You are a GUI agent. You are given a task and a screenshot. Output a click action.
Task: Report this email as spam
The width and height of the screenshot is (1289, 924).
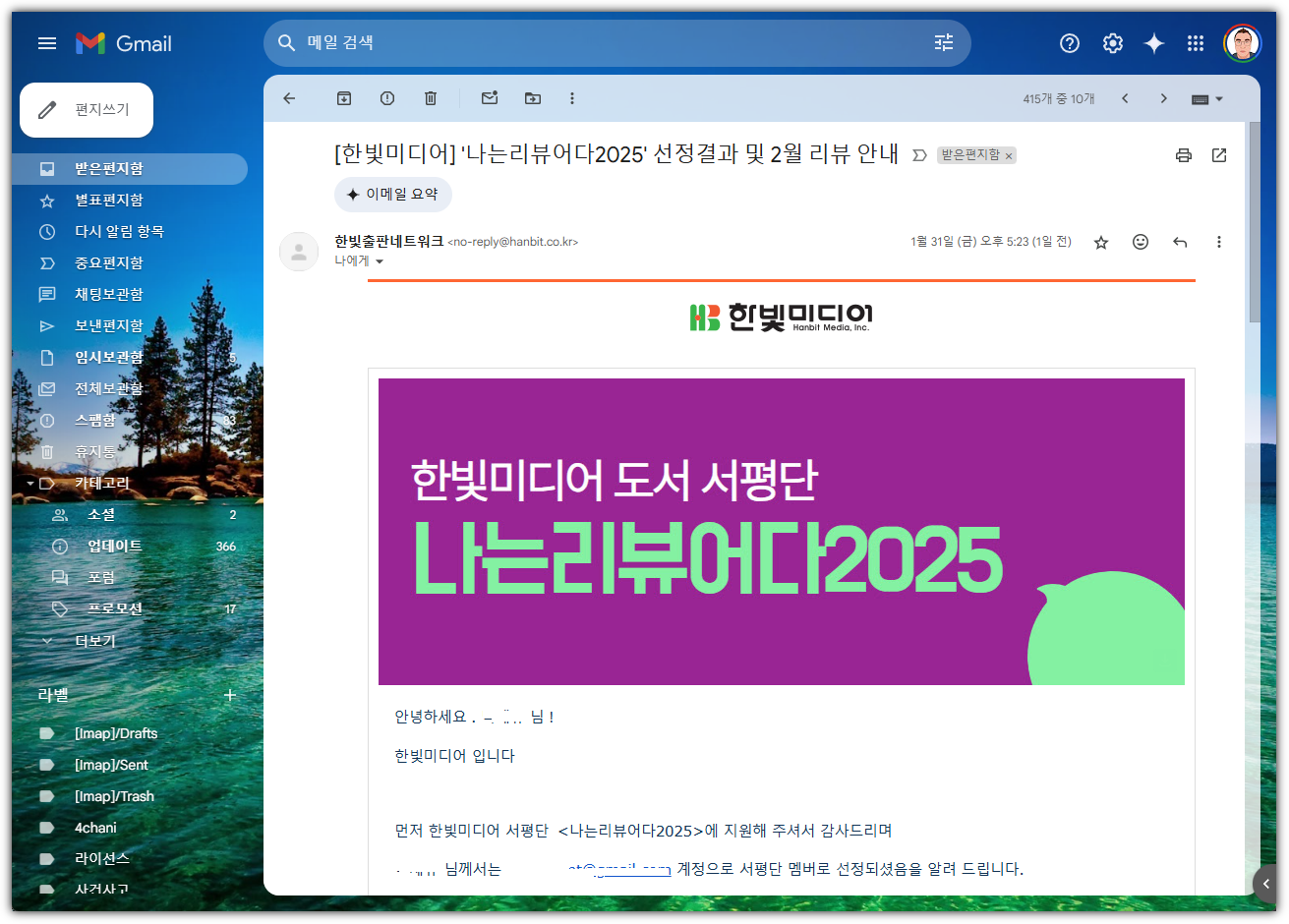[x=387, y=98]
